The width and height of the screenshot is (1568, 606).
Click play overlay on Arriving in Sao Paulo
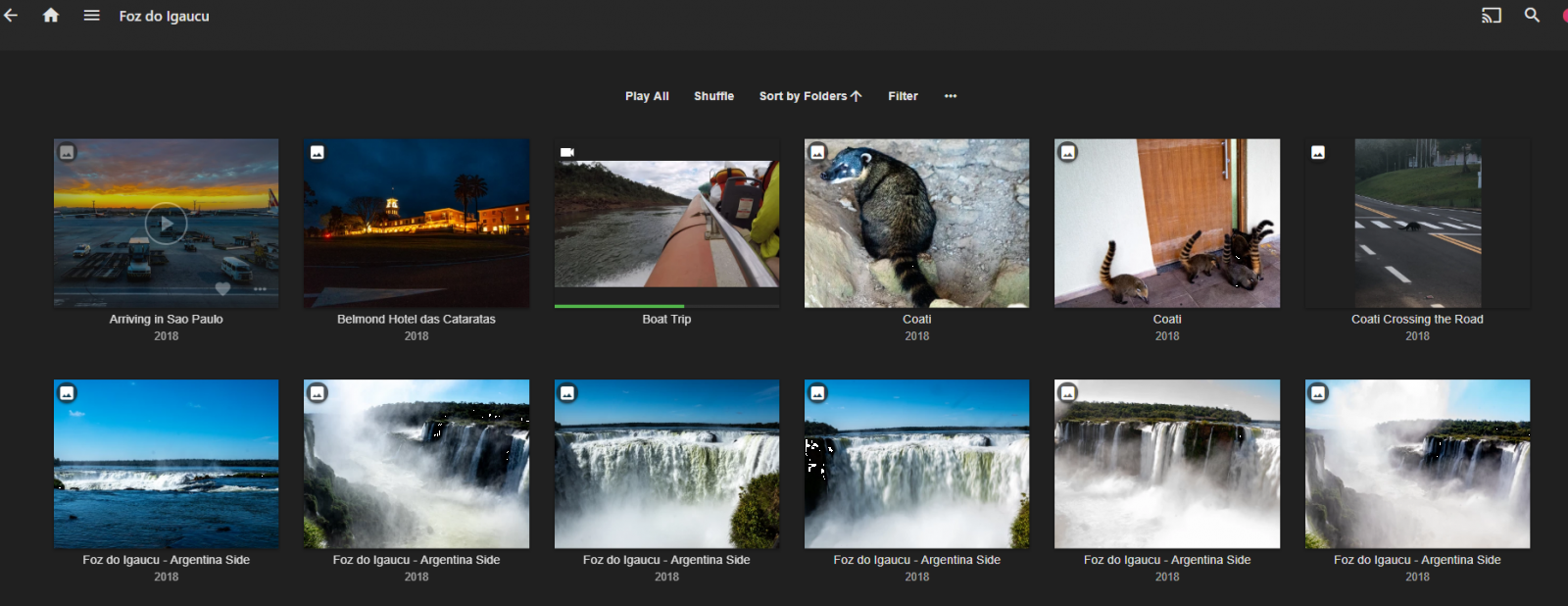(166, 224)
